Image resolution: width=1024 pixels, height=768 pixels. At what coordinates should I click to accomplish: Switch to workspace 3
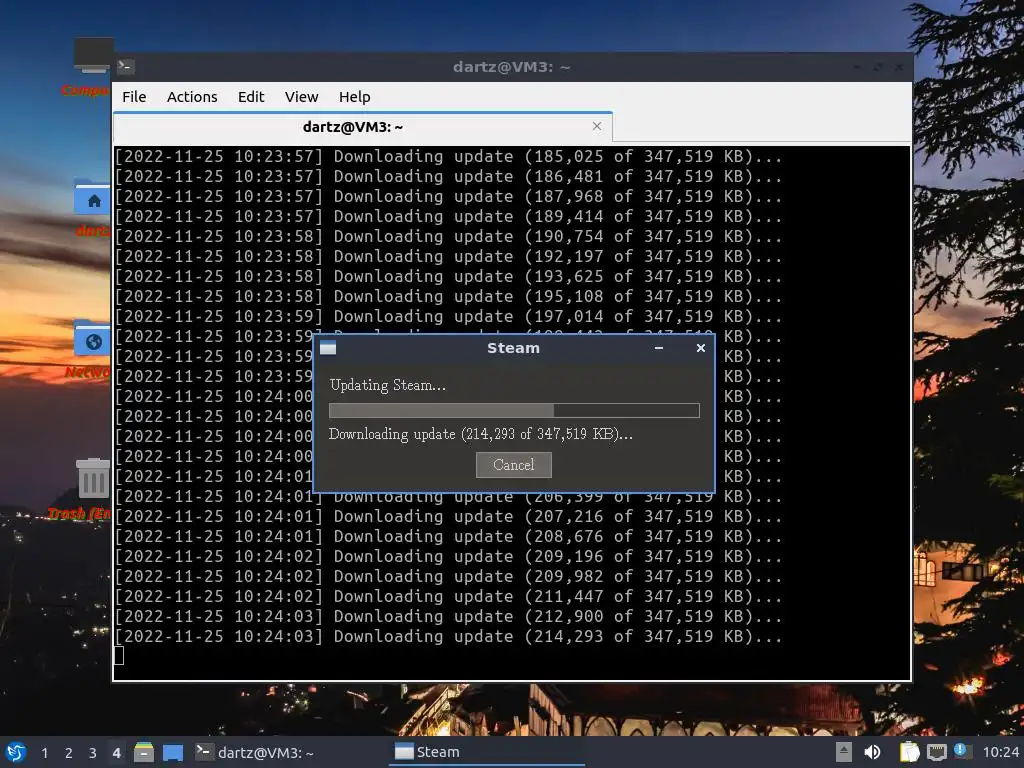[x=93, y=753]
